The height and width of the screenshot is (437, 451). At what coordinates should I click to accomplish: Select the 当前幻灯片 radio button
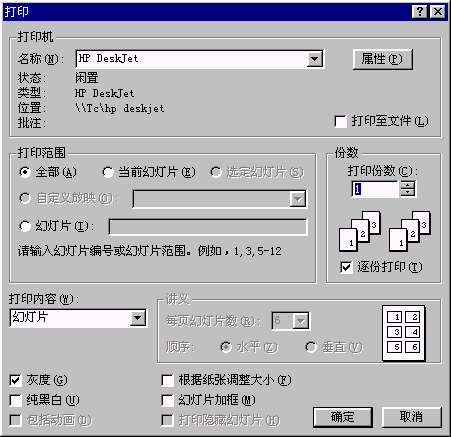pos(108,172)
